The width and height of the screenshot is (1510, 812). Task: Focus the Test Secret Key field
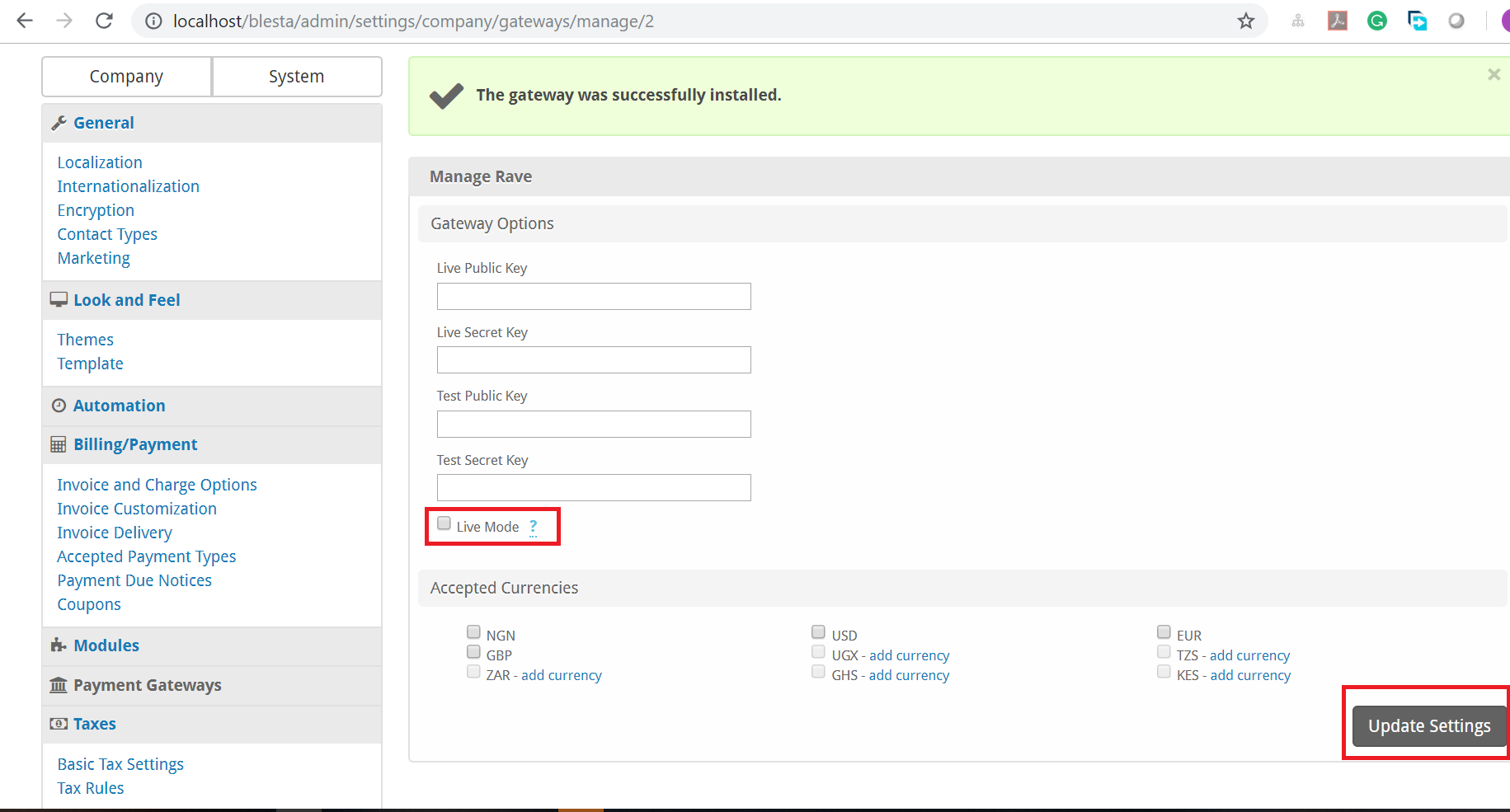(594, 488)
